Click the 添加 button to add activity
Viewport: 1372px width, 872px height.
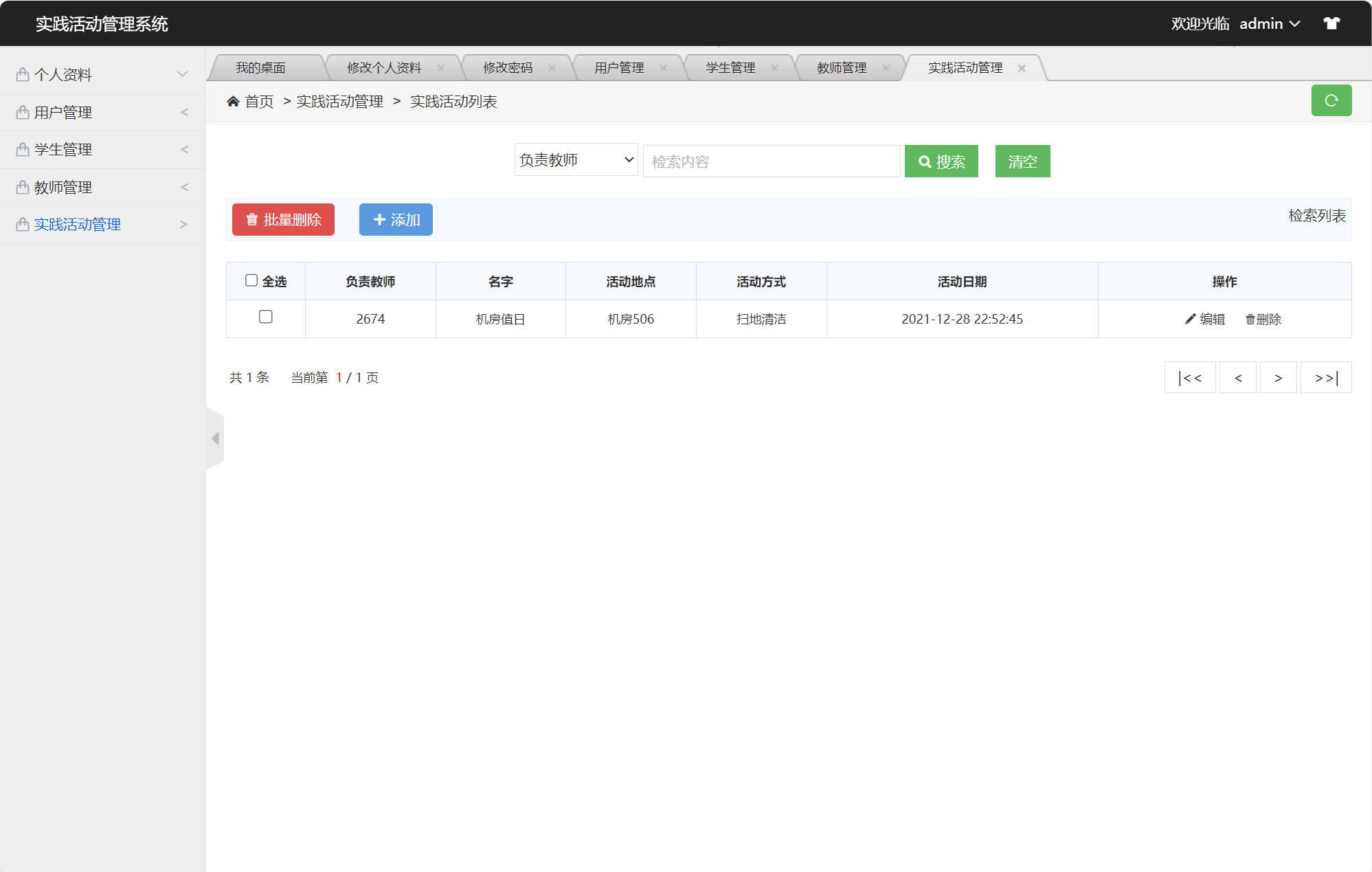[x=395, y=219]
